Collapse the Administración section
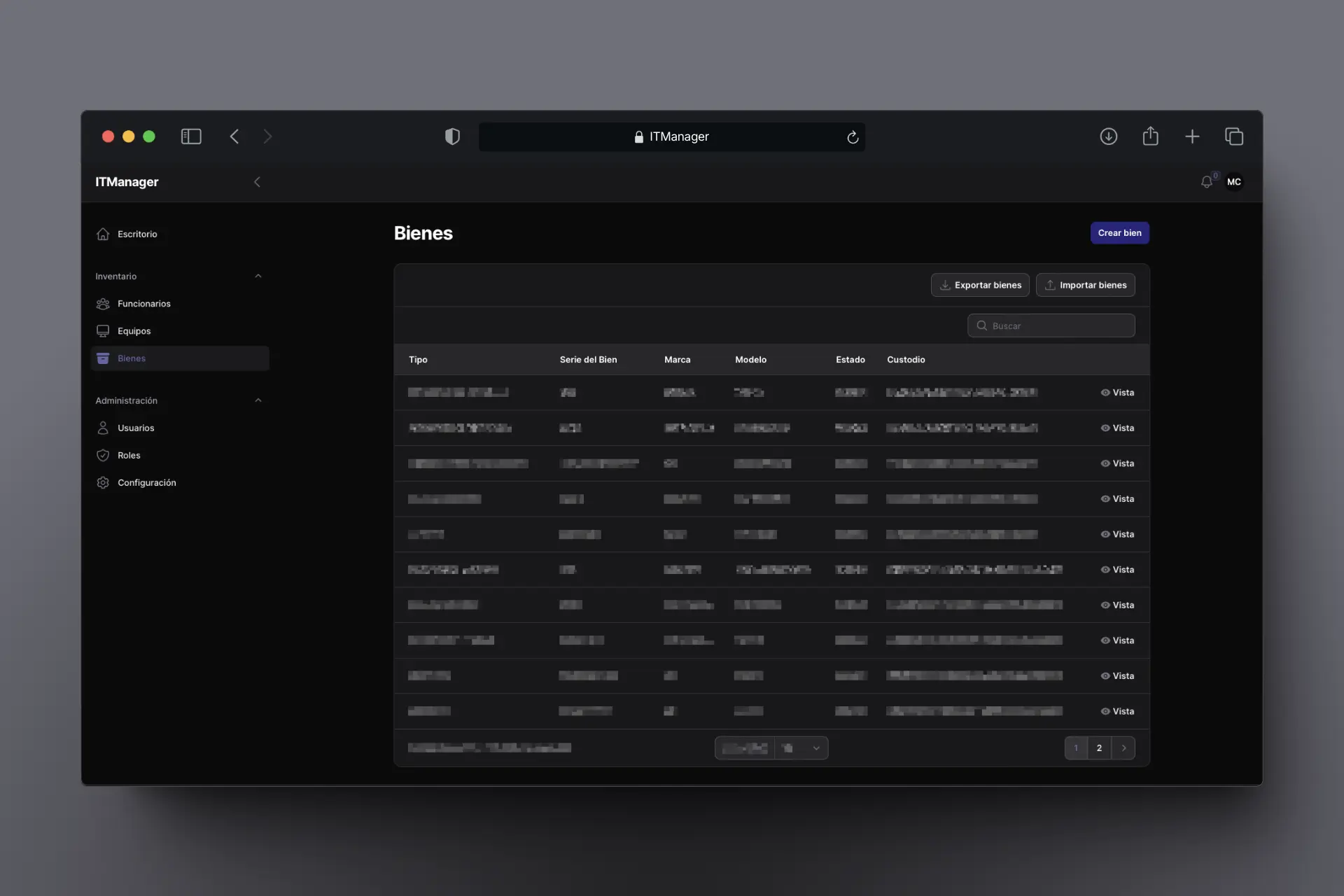1344x896 pixels. [258, 400]
